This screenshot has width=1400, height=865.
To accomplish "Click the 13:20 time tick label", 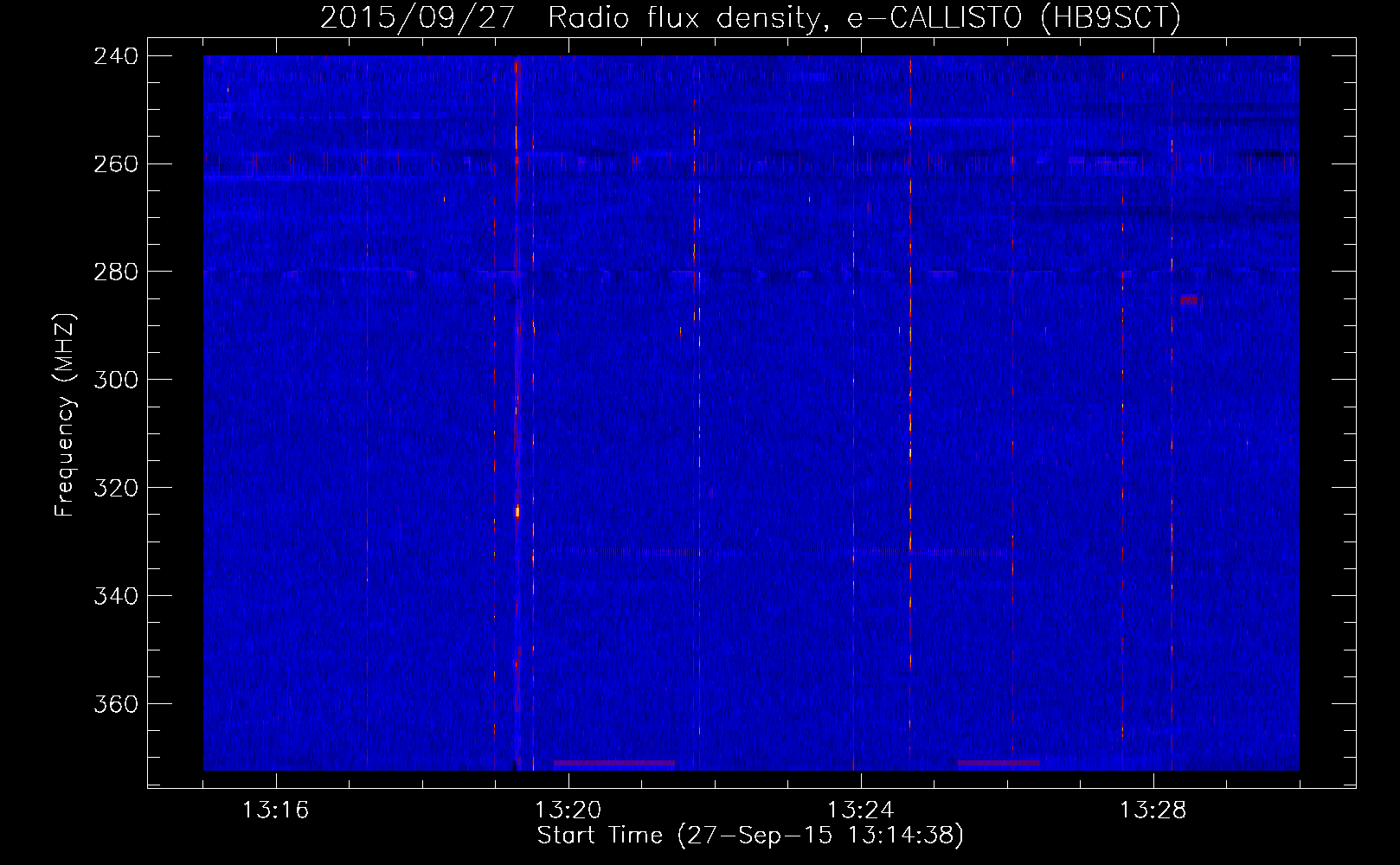I will coord(568,811).
